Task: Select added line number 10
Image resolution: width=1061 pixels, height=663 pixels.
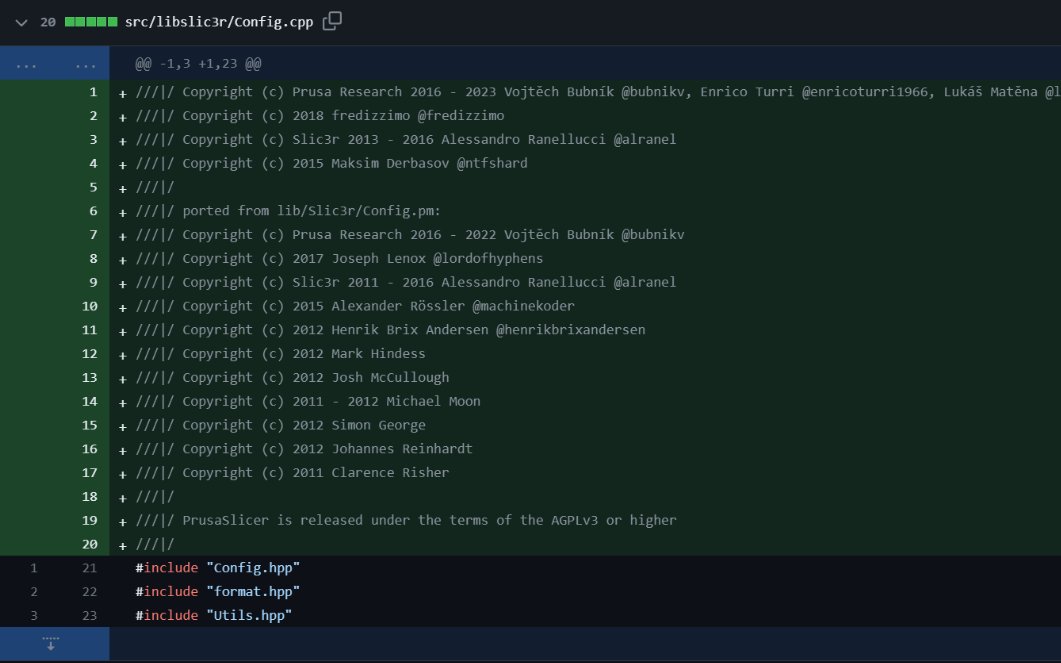Action: [89, 306]
